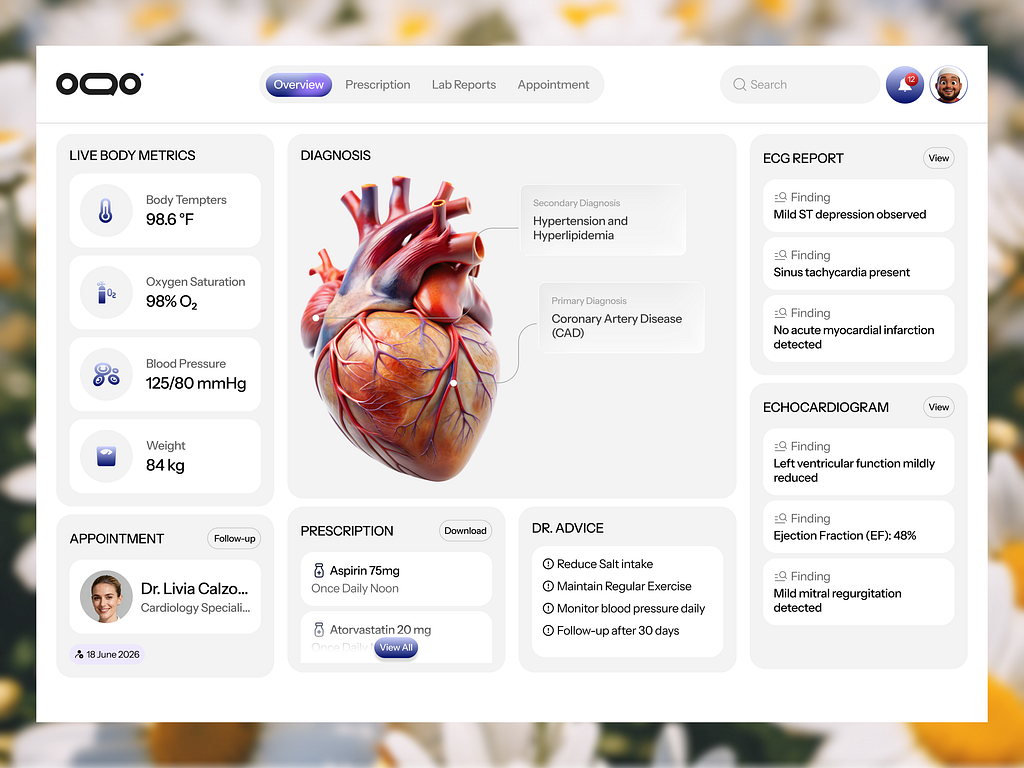Open the Prescription tab
This screenshot has height=768, width=1024.
tap(377, 85)
